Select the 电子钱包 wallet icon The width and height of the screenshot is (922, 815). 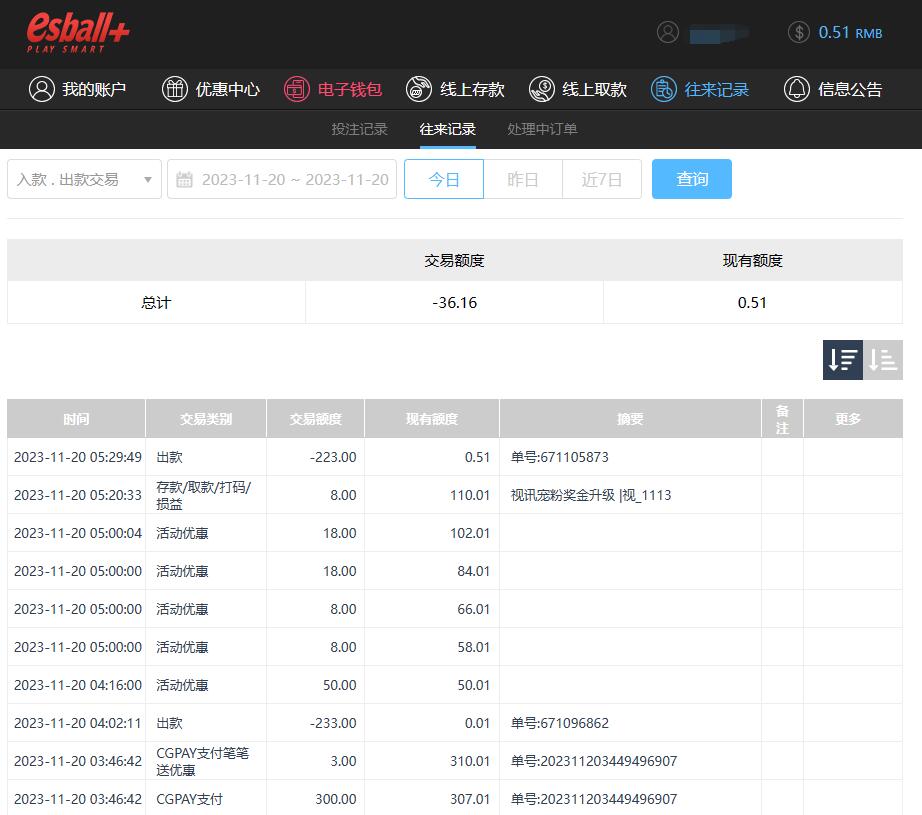click(x=296, y=89)
